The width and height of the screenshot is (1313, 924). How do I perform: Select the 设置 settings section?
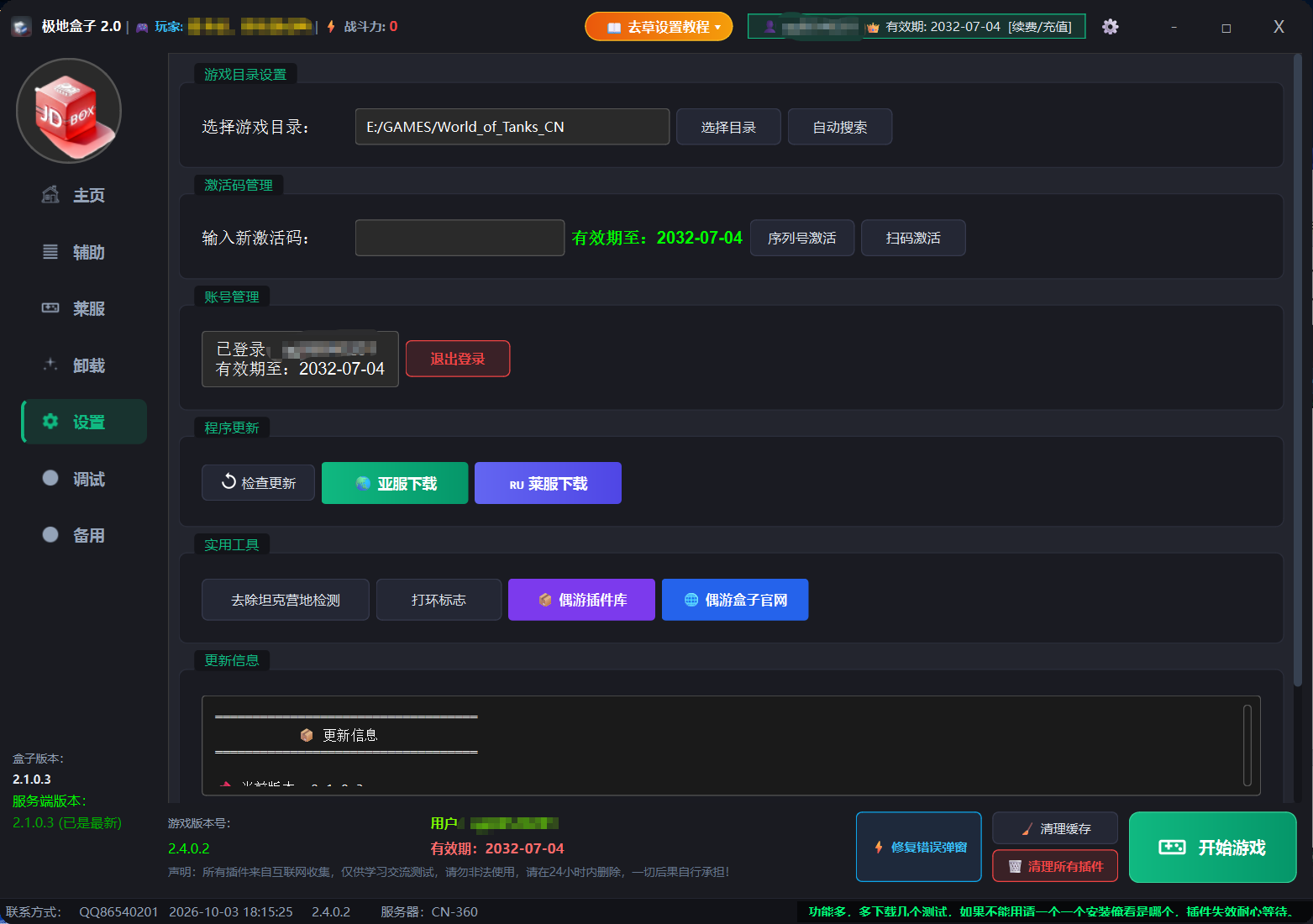coord(84,422)
